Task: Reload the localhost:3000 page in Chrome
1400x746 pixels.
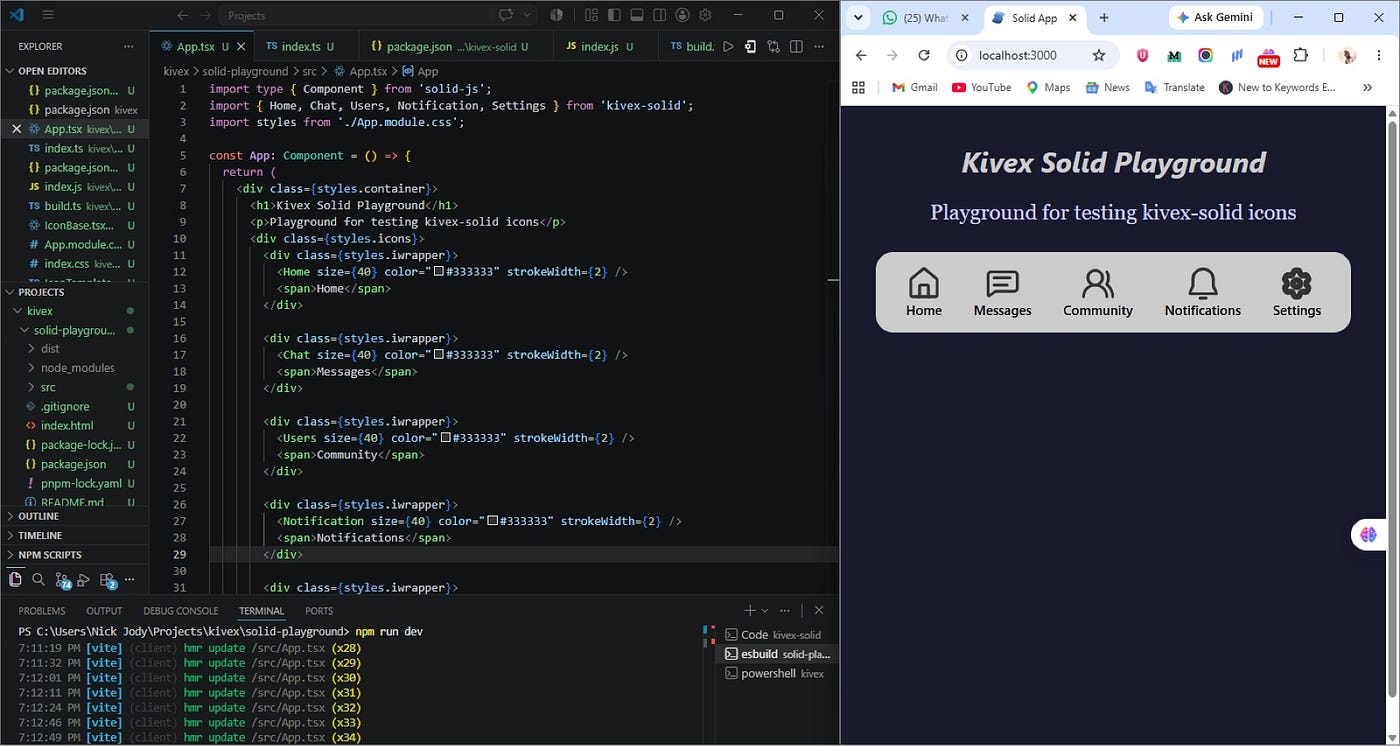Action: 924,55
